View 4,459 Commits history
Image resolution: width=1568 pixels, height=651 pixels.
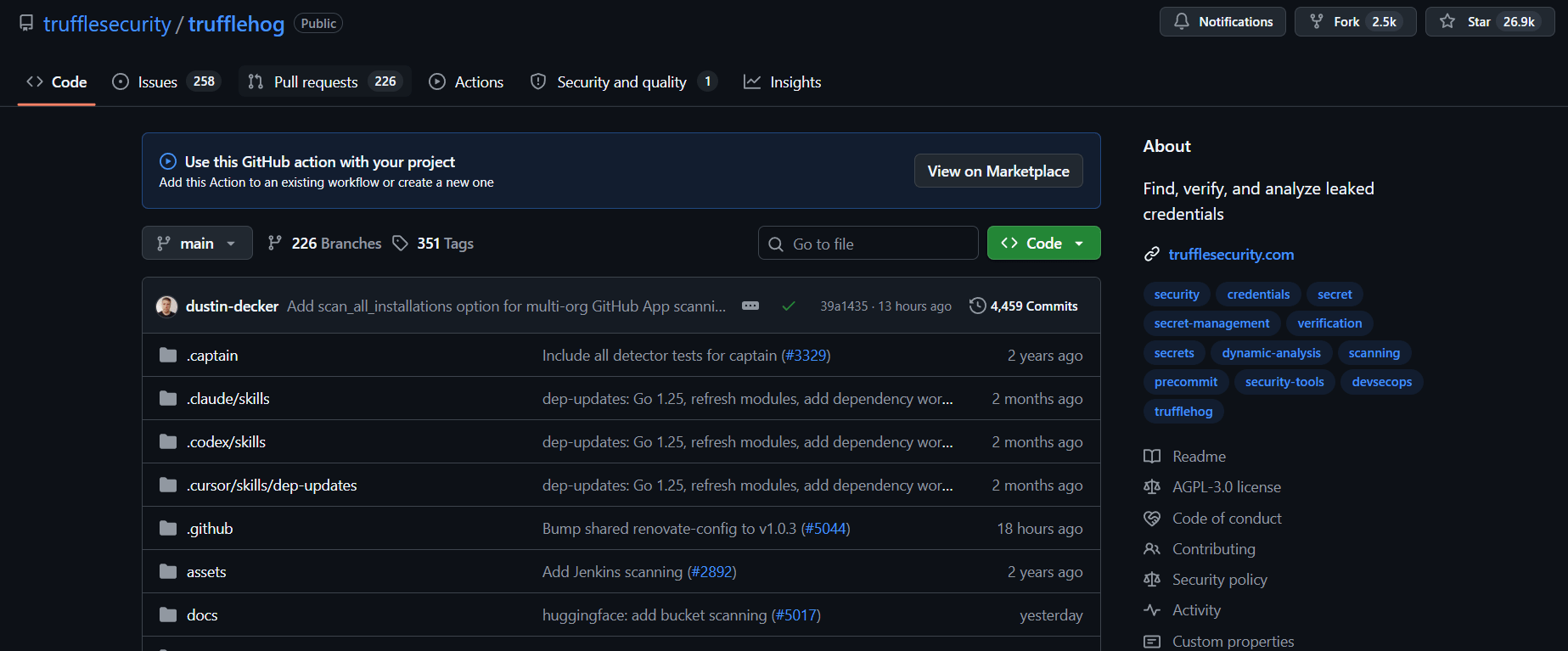tap(1024, 306)
